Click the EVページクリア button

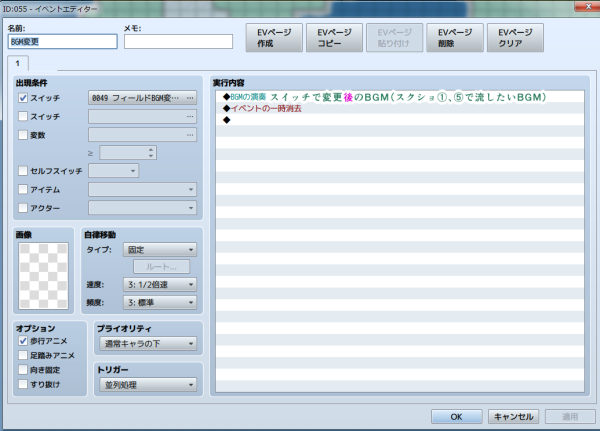(x=515, y=38)
